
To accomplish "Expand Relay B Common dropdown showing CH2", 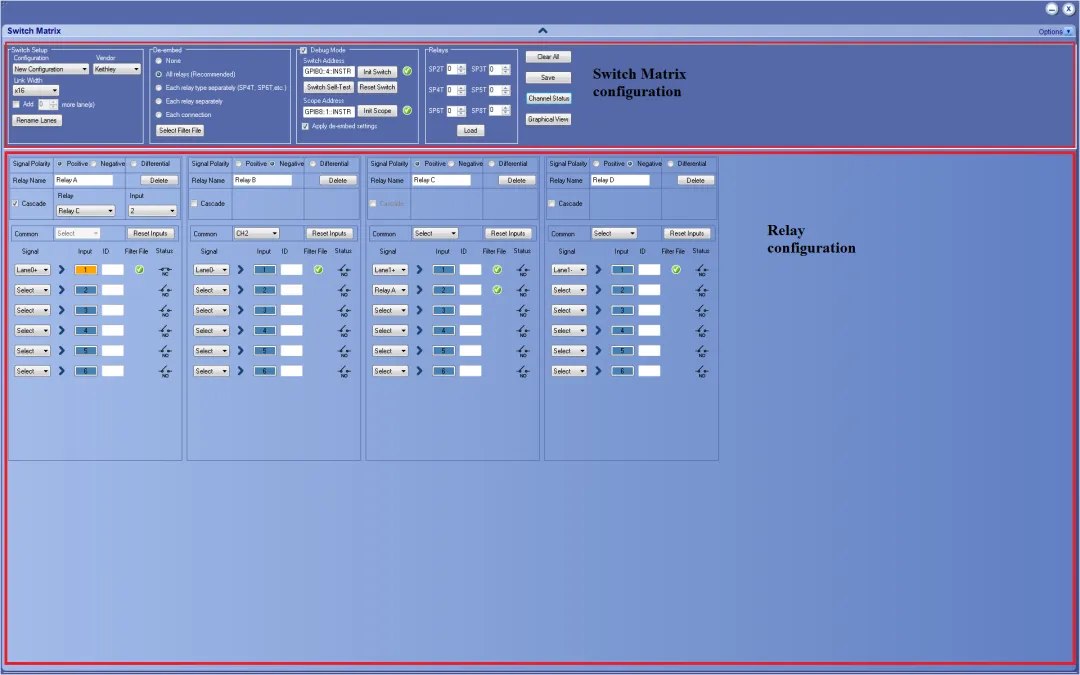I will 256,233.
